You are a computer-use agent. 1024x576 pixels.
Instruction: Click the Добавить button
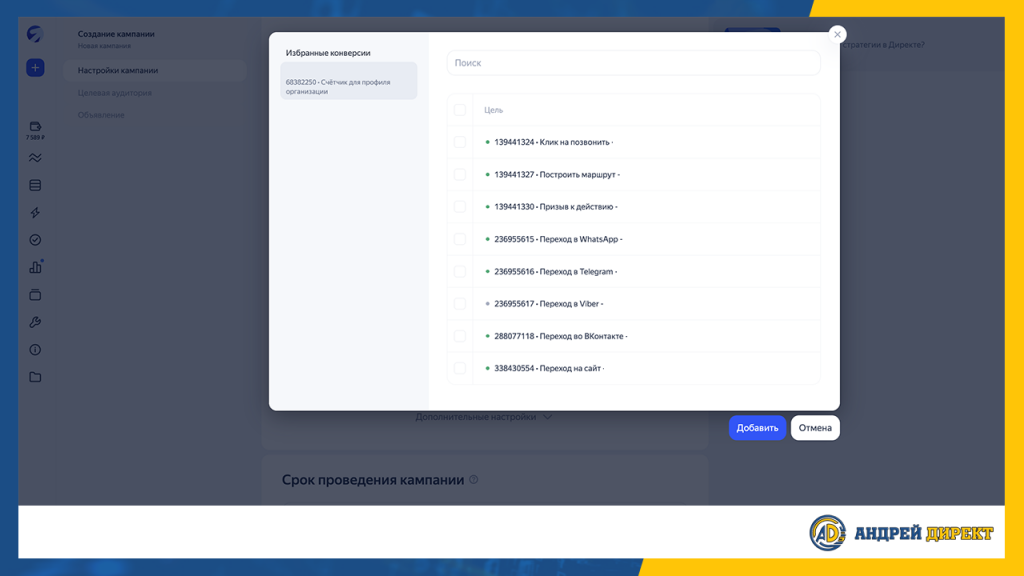click(758, 428)
